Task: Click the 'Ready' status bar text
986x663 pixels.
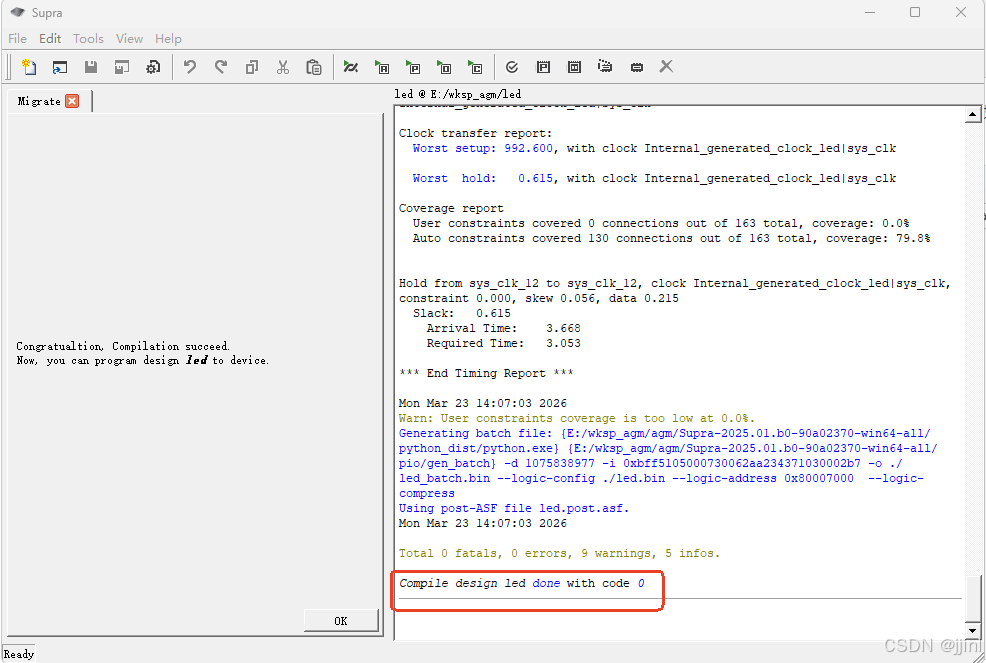Action: click(19, 654)
